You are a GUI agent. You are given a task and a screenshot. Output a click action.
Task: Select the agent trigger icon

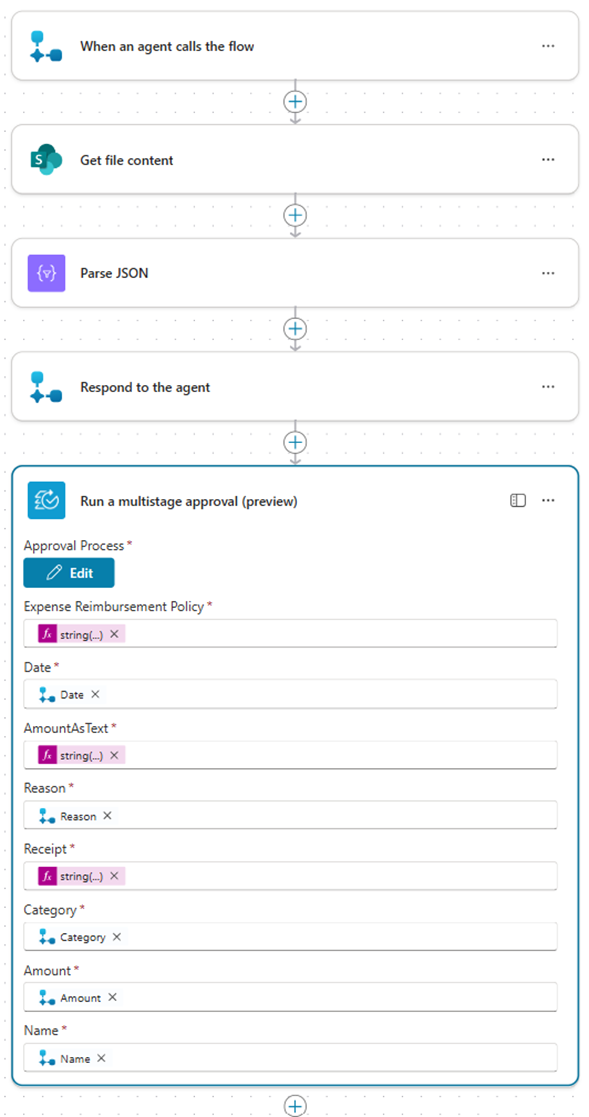tap(44, 45)
